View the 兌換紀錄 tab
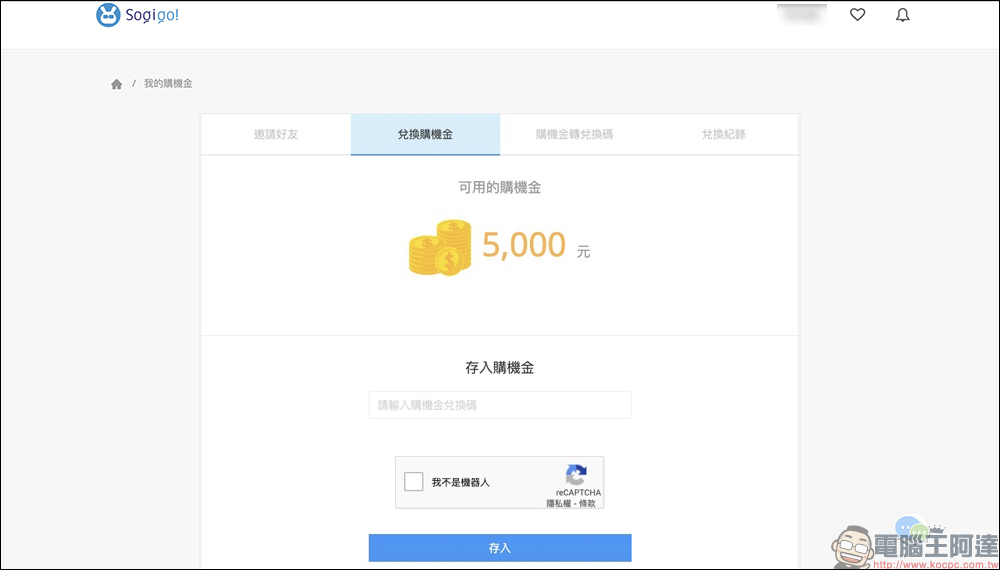Image resolution: width=1000 pixels, height=570 pixels. (724, 135)
